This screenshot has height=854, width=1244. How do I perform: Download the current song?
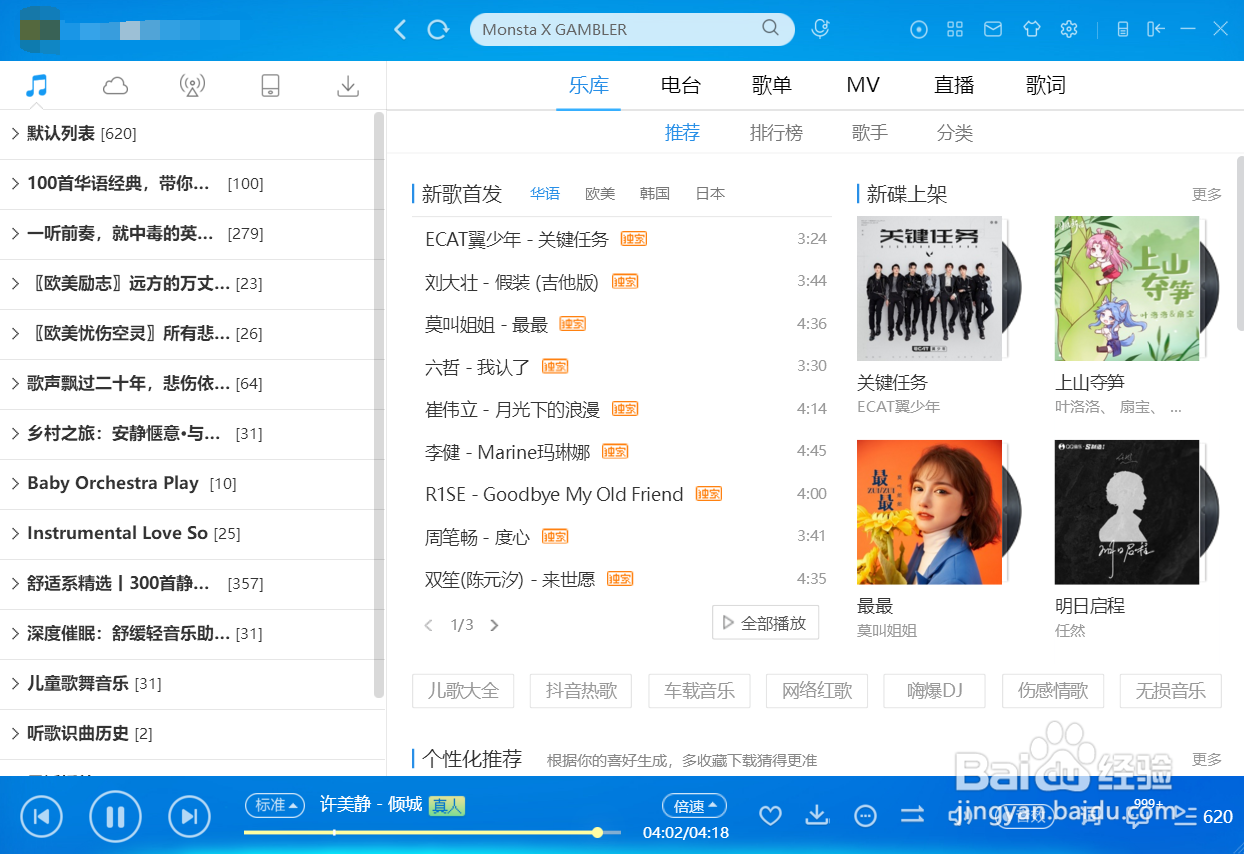click(817, 815)
